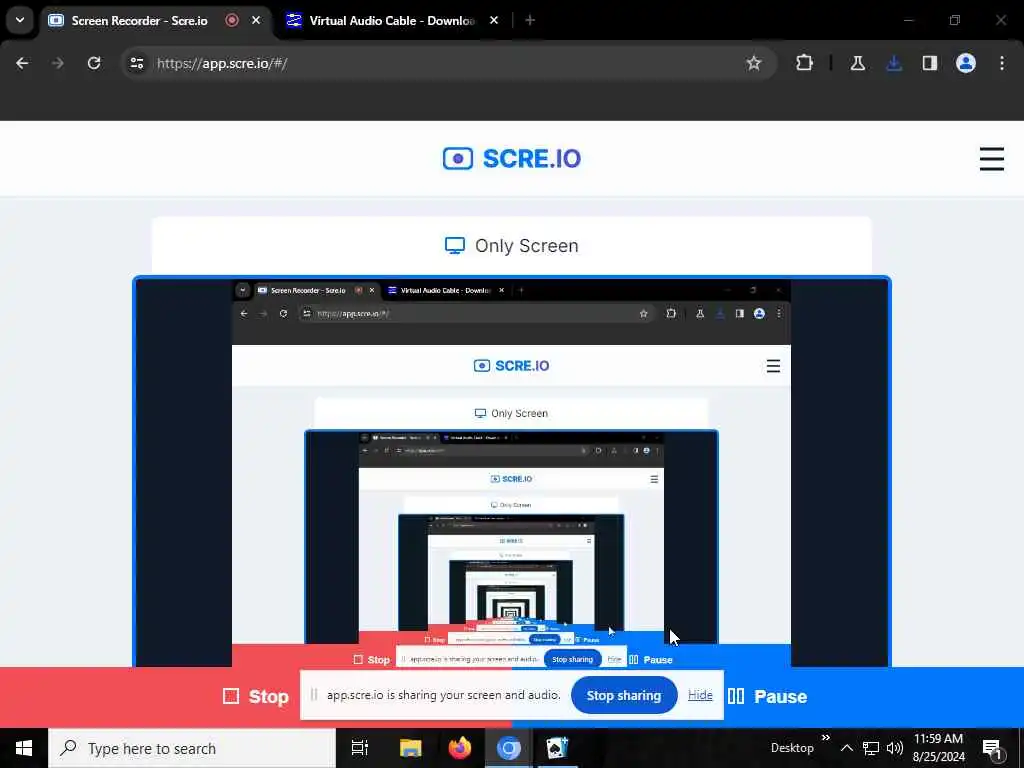
Task: Click the SCRE.IO logo
Action: click(x=512, y=159)
